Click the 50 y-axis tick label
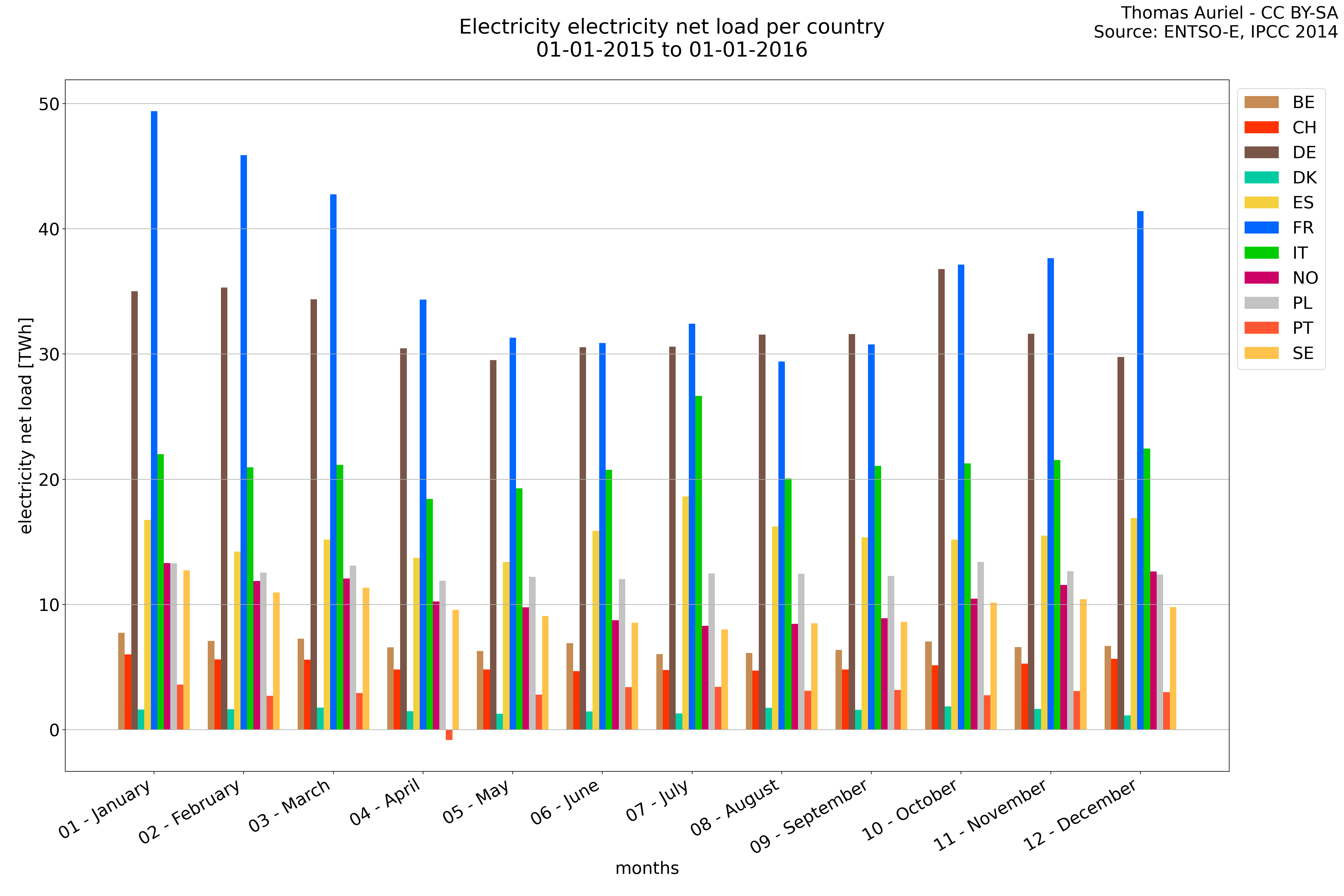Viewport: 1344px width, 896px height. click(x=49, y=104)
